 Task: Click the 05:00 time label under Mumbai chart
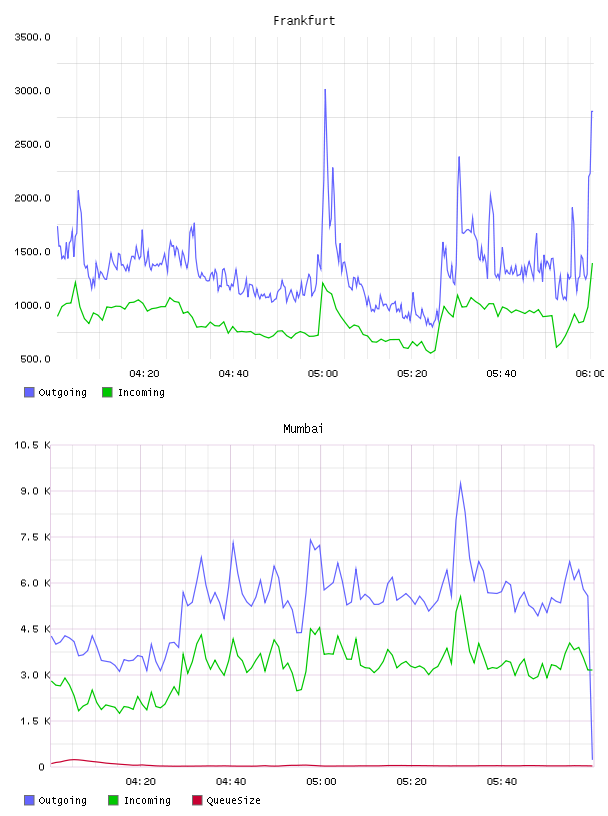coord(321,782)
